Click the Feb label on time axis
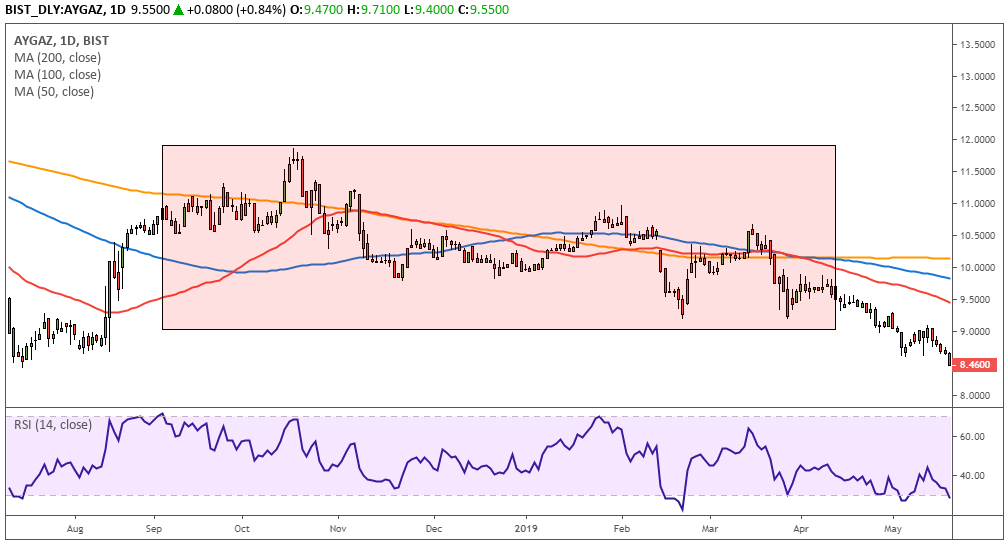This screenshot has width=1008, height=543. coord(622,529)
